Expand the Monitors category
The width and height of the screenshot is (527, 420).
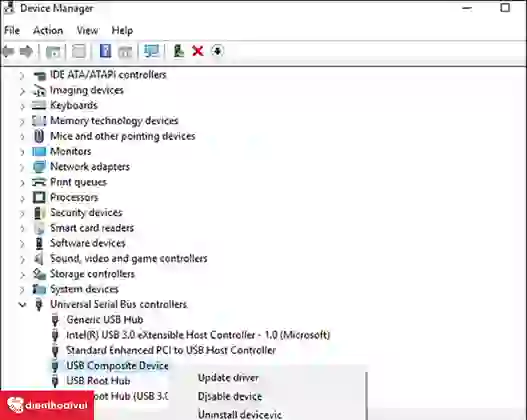click(22, 152)
